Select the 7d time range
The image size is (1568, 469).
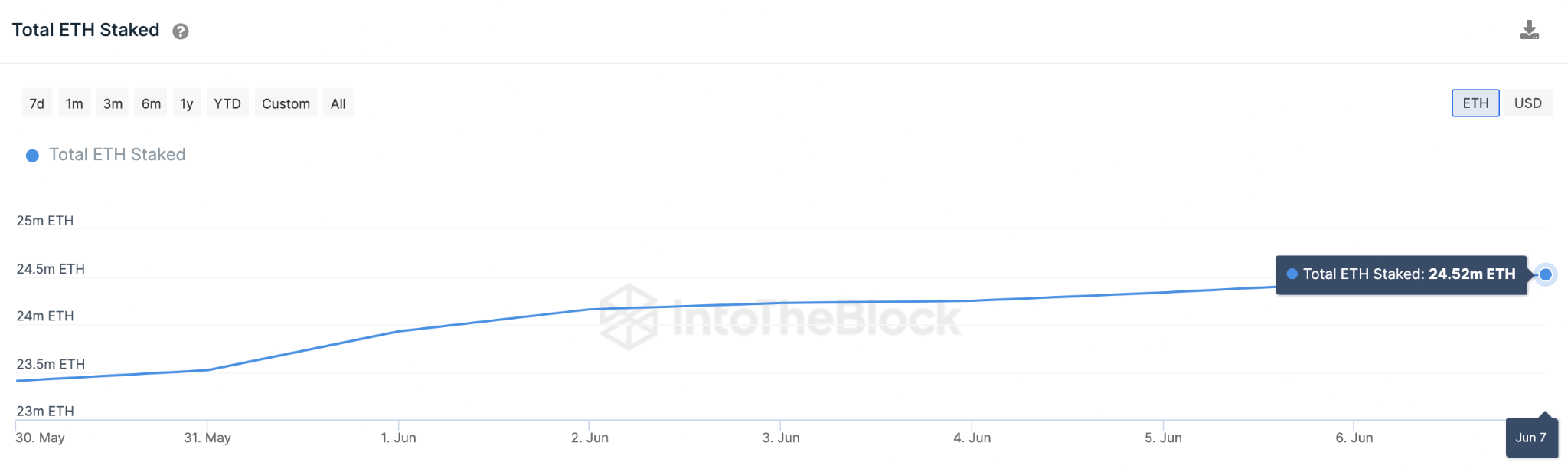37,103
